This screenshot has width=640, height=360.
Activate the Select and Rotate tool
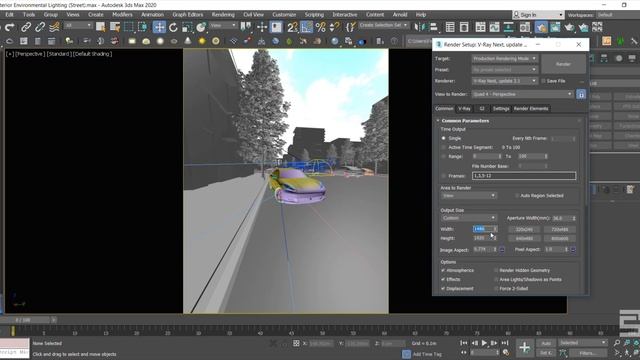(x=173, y=27)
